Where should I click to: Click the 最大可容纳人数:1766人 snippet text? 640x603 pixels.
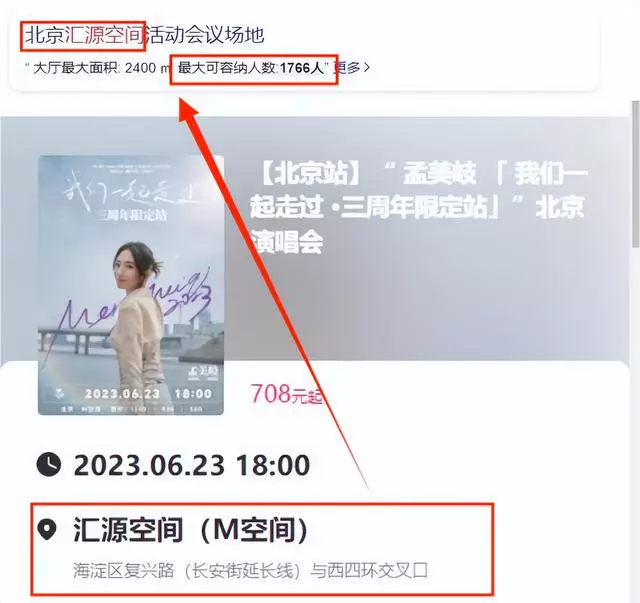[x=251, y=68]
